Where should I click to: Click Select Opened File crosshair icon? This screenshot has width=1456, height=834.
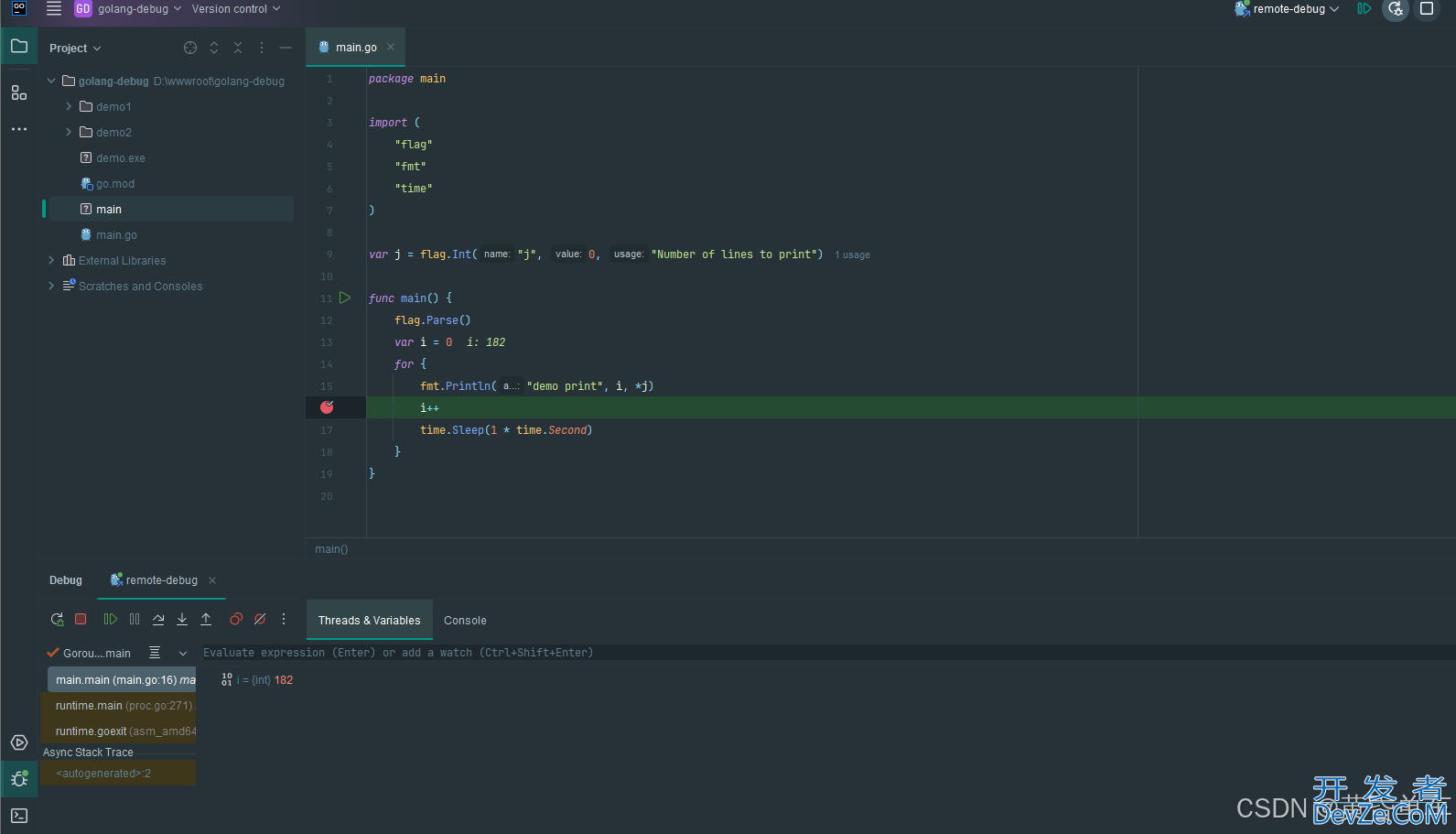(x=190, y=48)
